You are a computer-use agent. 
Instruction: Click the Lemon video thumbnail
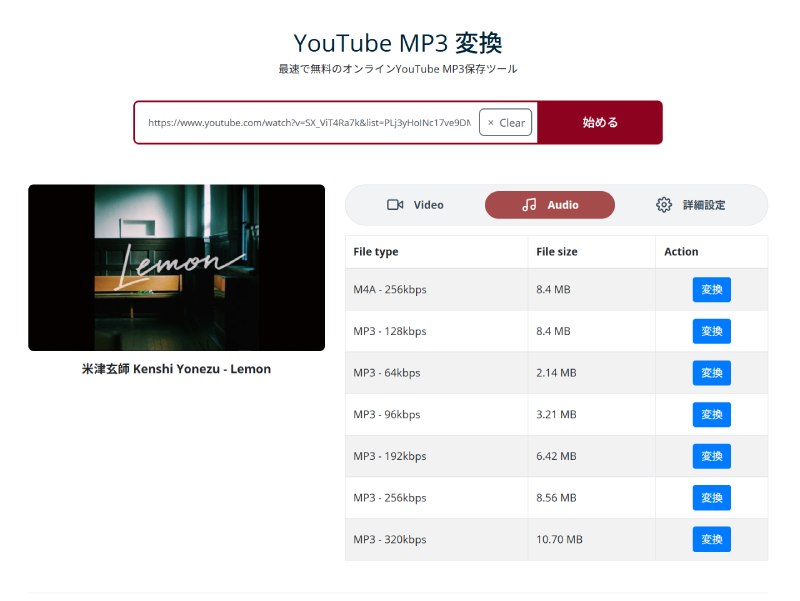(177, 267)
